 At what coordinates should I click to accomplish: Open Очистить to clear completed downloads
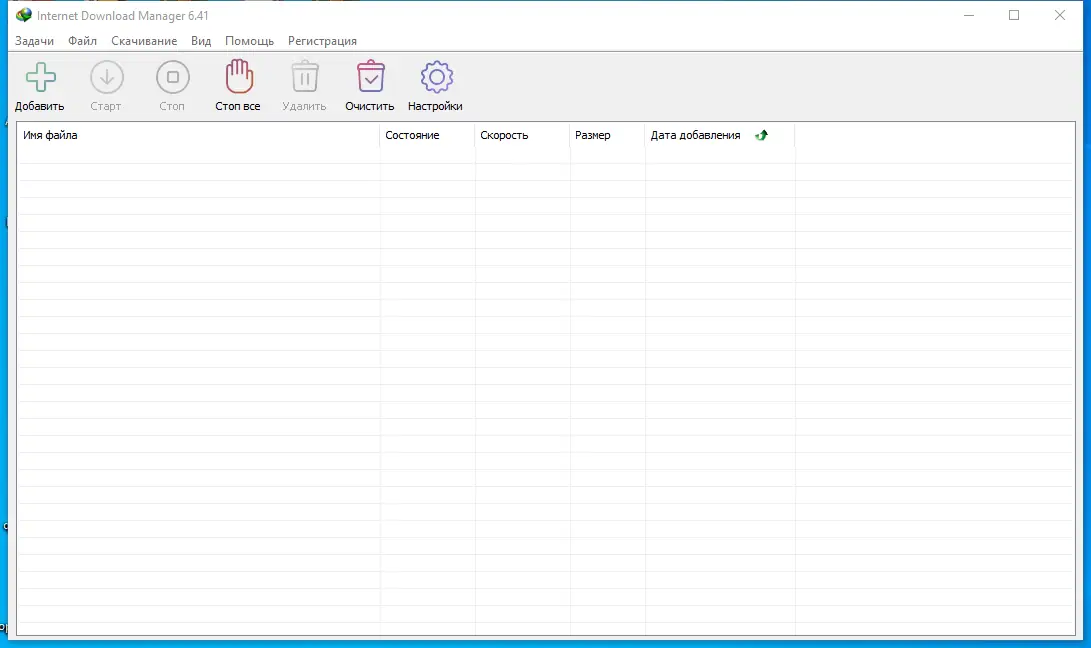(x=369, y=85)
